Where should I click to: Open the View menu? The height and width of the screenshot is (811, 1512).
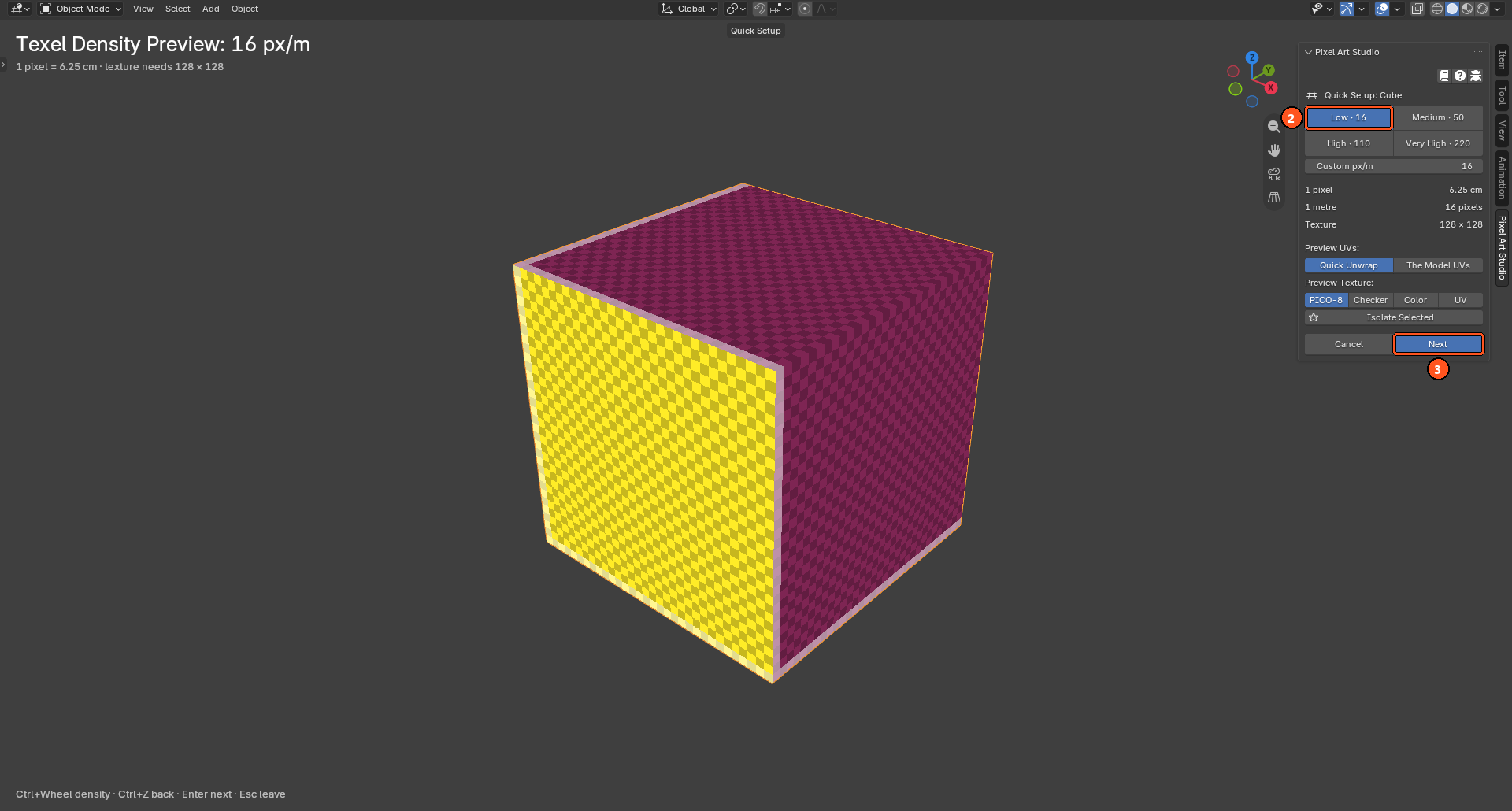[143, 9]
